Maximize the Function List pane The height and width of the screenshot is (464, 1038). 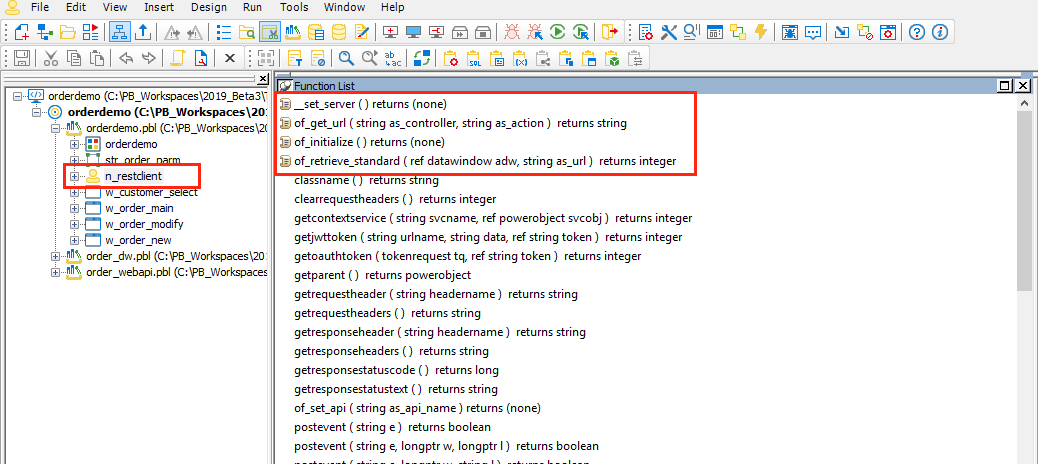point(1006,86)
